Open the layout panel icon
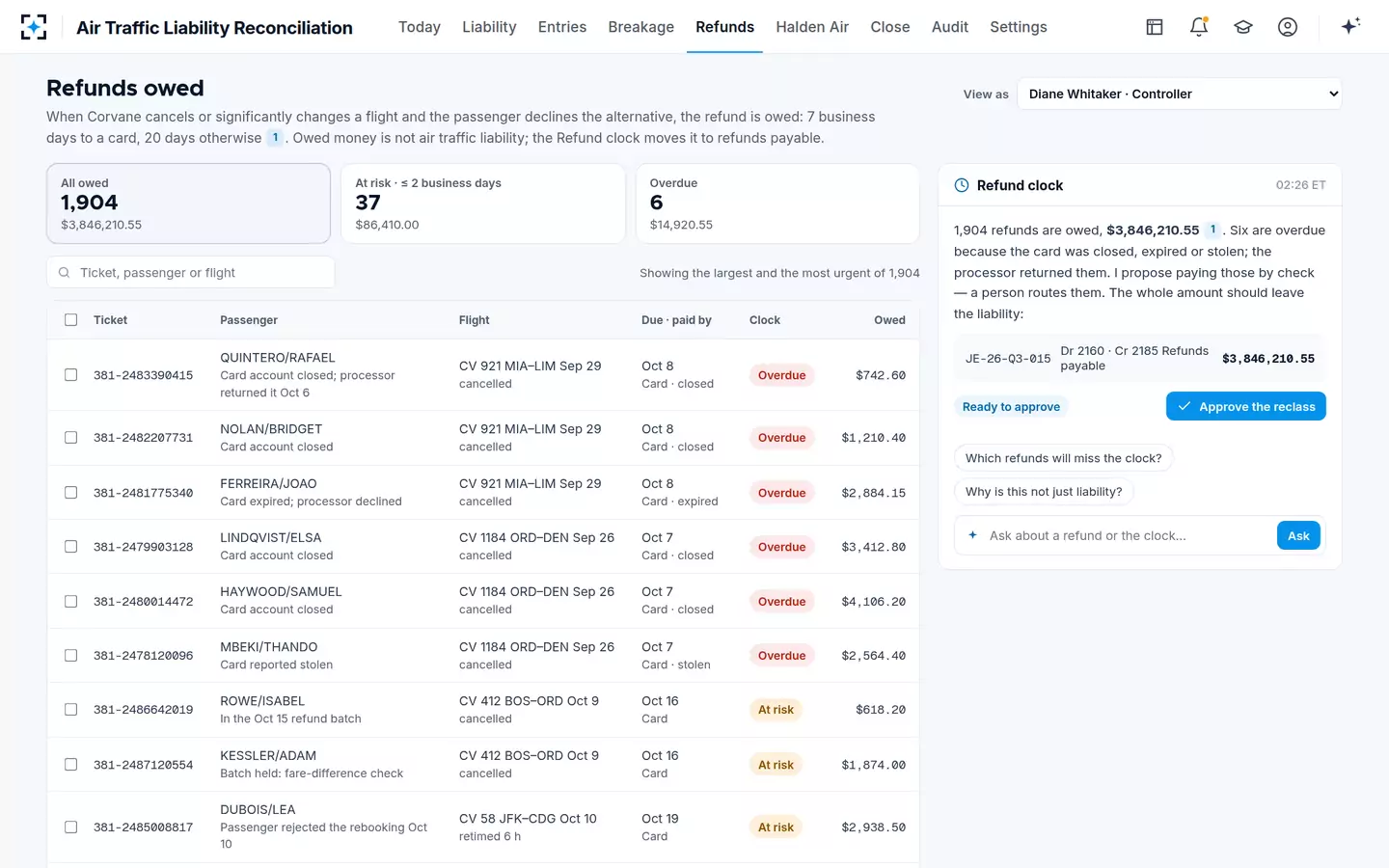 tap(1155, 27)
